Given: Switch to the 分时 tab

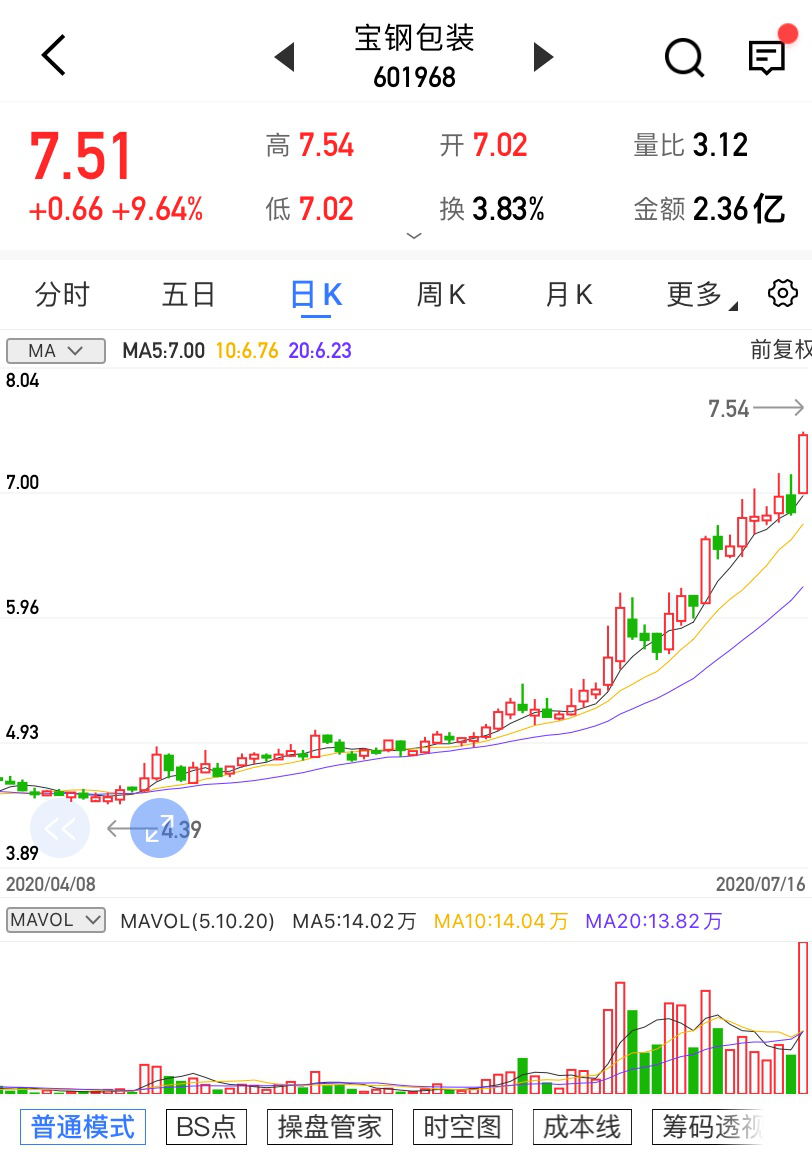Looking at the screenshot, I should [x=62, y=295].
